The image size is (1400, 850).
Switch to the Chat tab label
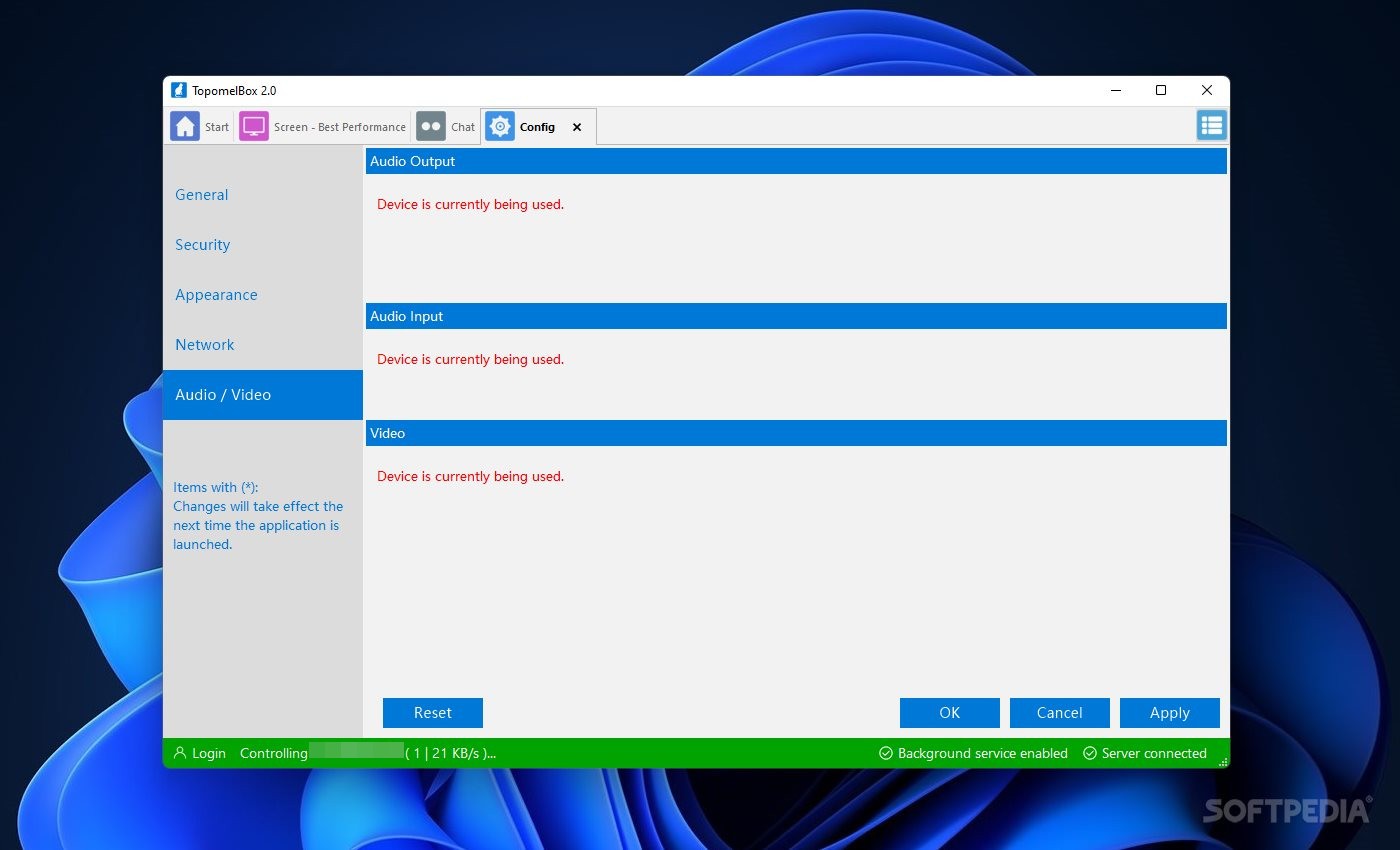[463, 127]
